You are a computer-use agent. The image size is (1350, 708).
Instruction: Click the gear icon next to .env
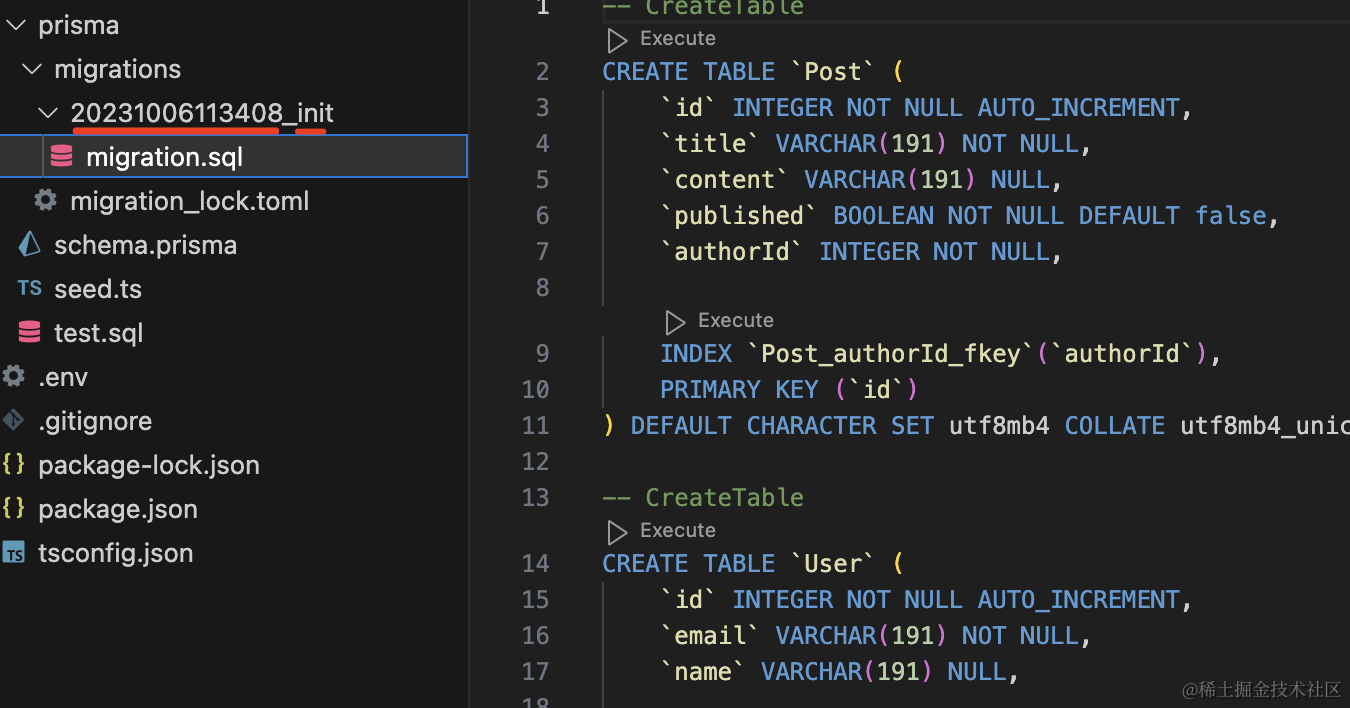click(x=14, y=377)
